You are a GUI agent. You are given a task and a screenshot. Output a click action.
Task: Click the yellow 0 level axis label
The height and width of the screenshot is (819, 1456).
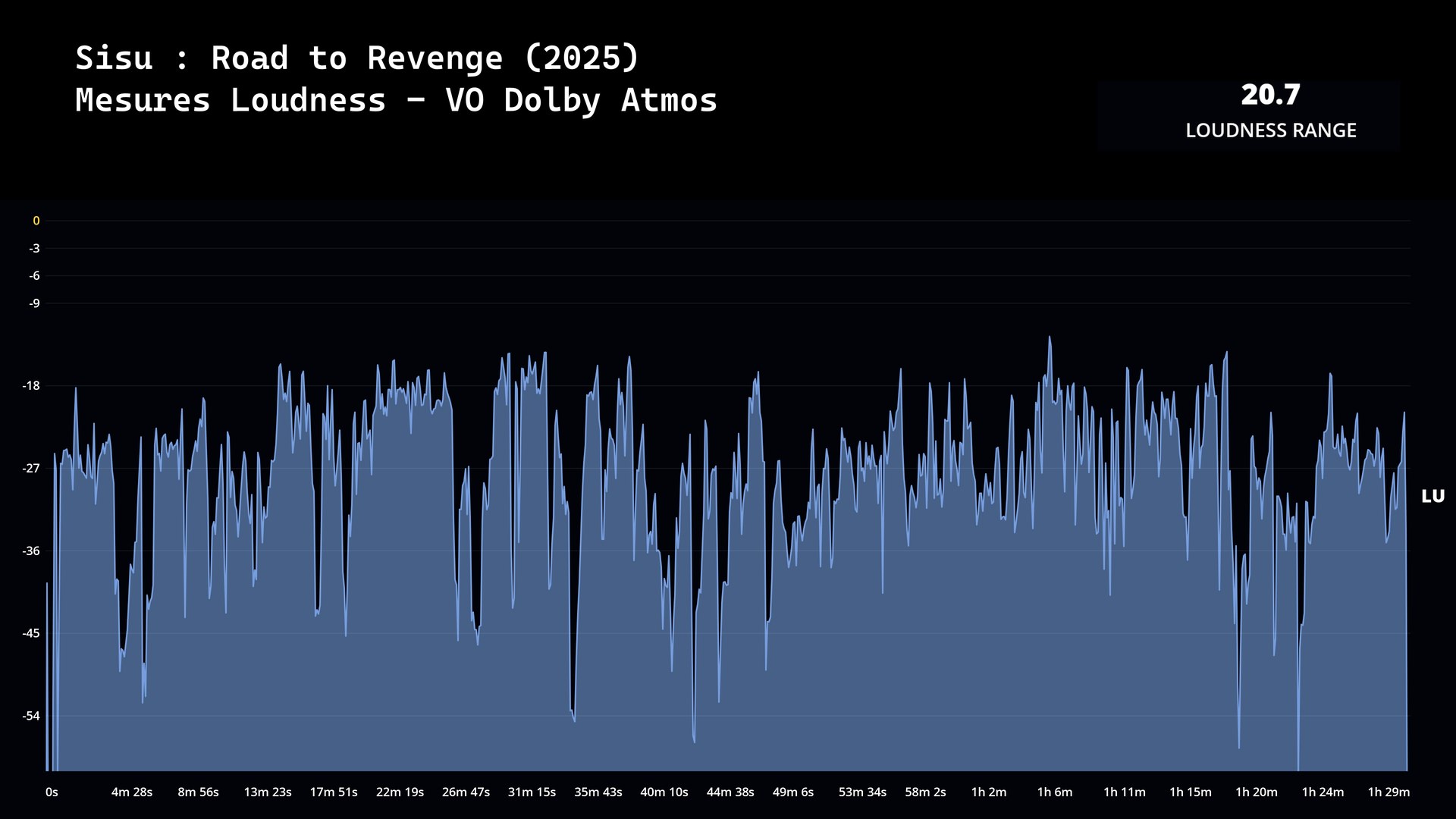click(x=36, y=221)
